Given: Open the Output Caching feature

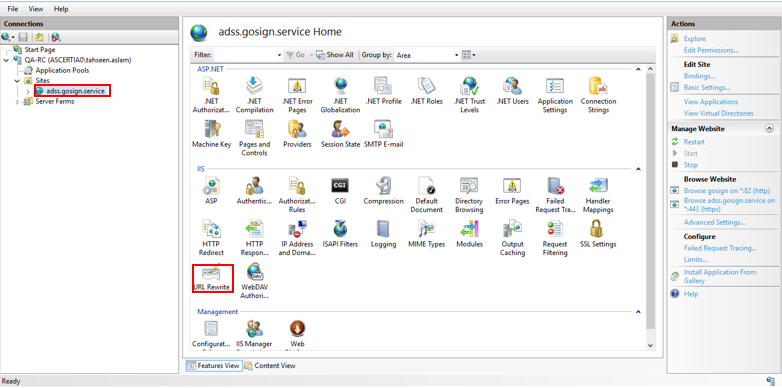Looking at the screenshot, I should [512, 238].
